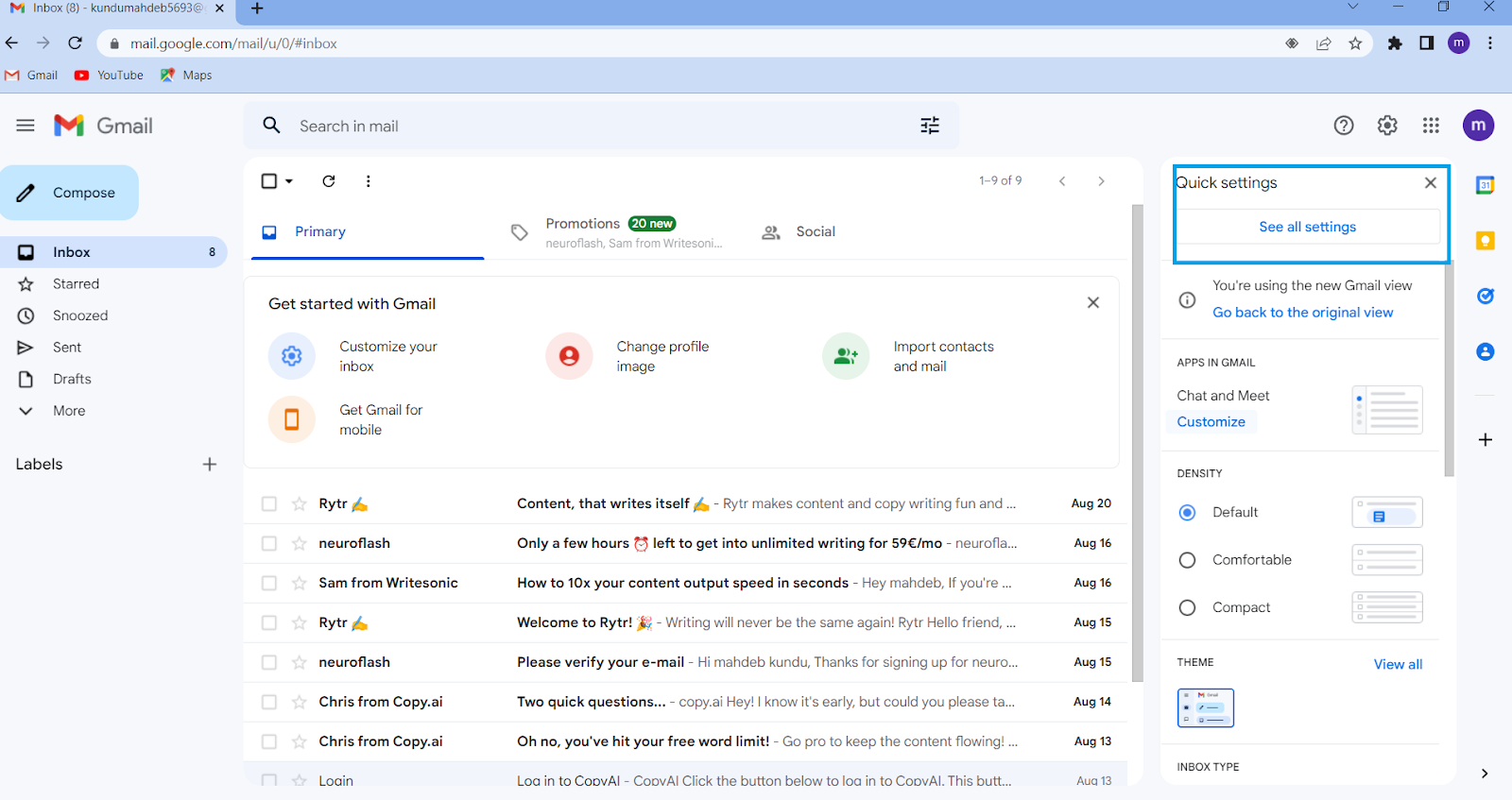Select the current theme thumbnail
Viewport: 1512px width, 800px height.
point(1205,708)
